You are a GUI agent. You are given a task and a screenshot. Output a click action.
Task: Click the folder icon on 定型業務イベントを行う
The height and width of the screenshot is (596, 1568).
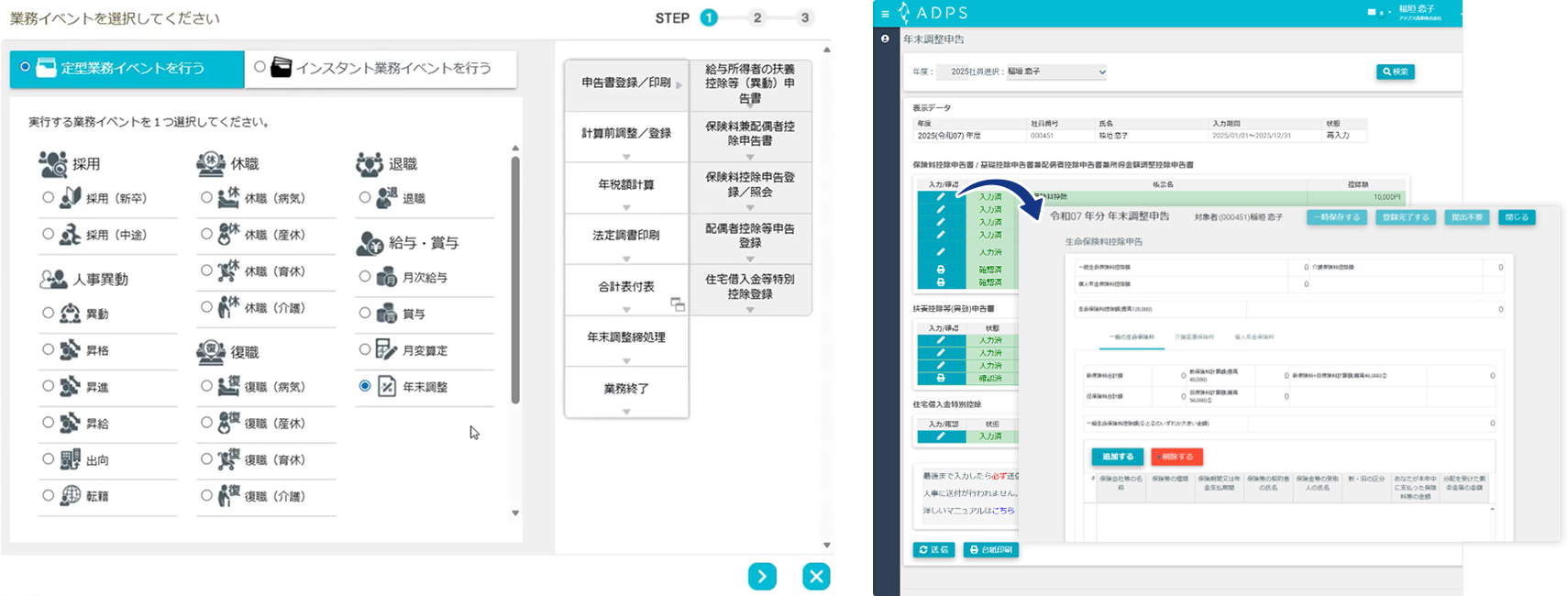click(46, 68)
